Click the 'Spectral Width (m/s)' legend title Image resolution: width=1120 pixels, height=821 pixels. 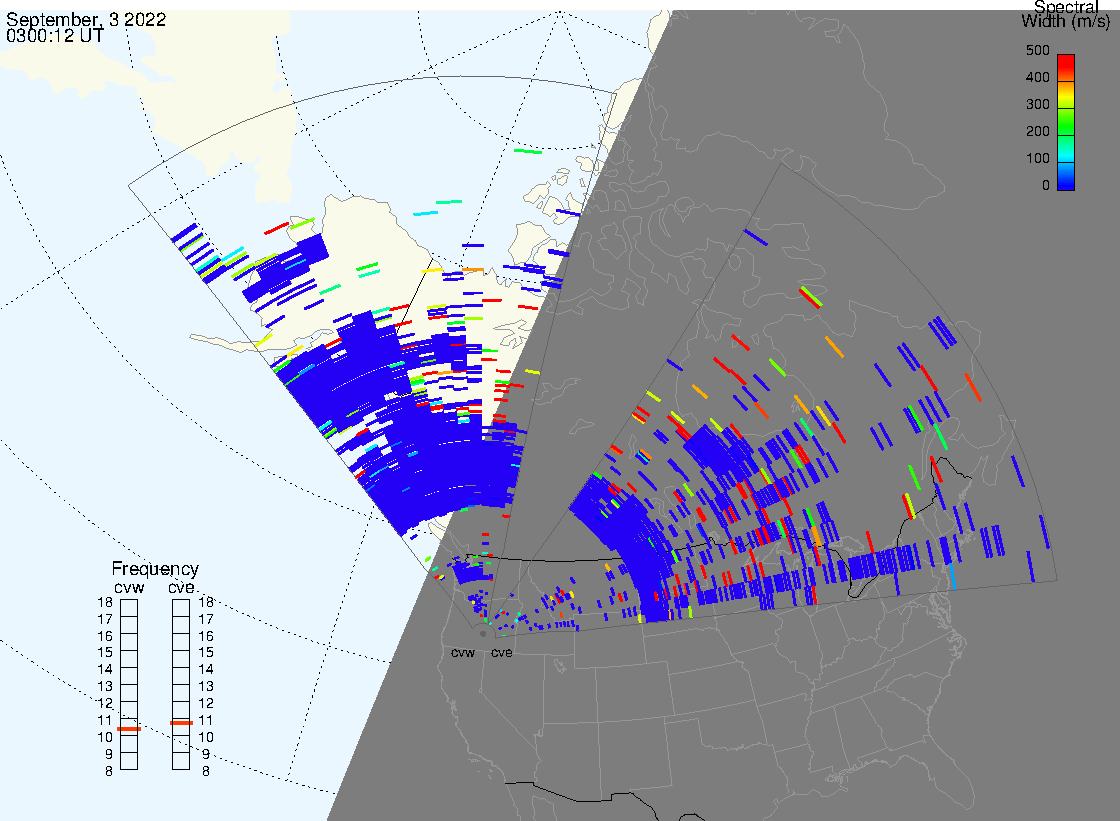pyautogui.click(x=1066, y=15)
